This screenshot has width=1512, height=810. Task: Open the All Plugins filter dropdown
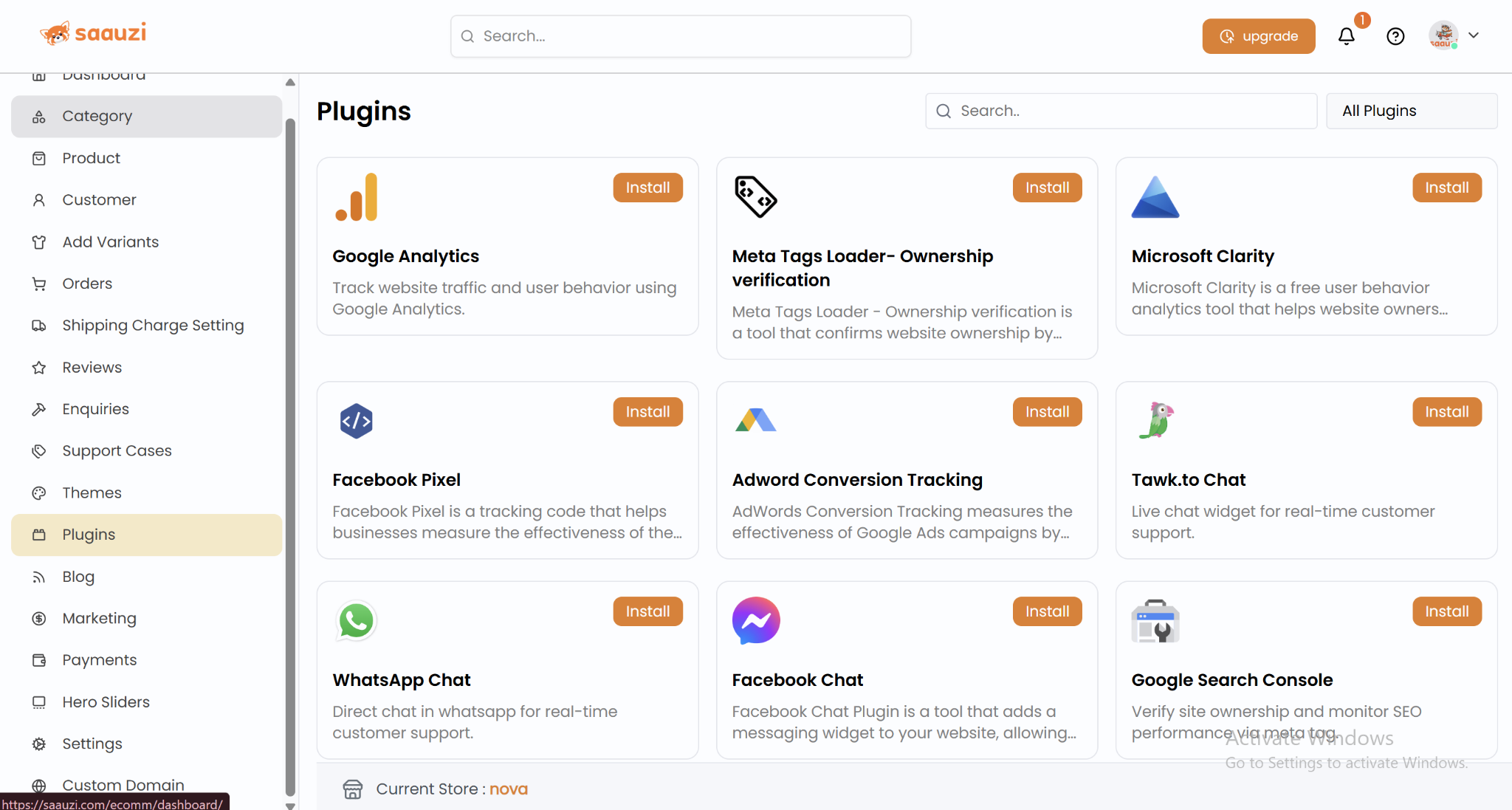[x=1411, y=111]
